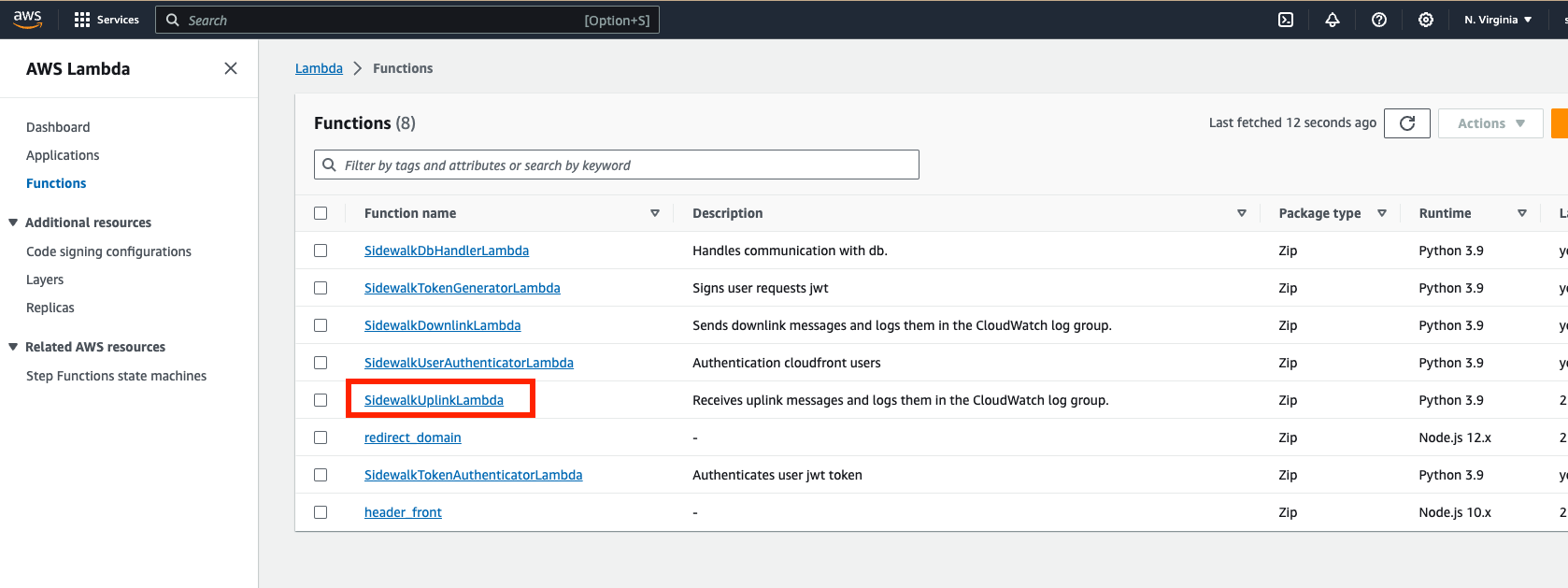Click the AWS logo home icon
Image resolution: width=1568 pixels, height=588 pixels.
pyautogui.click(x=28, y=20)
